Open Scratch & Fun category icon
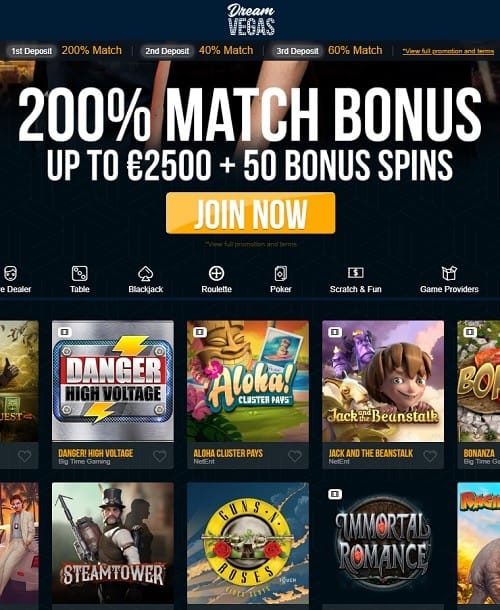500x610 pixels. [355, 273]
